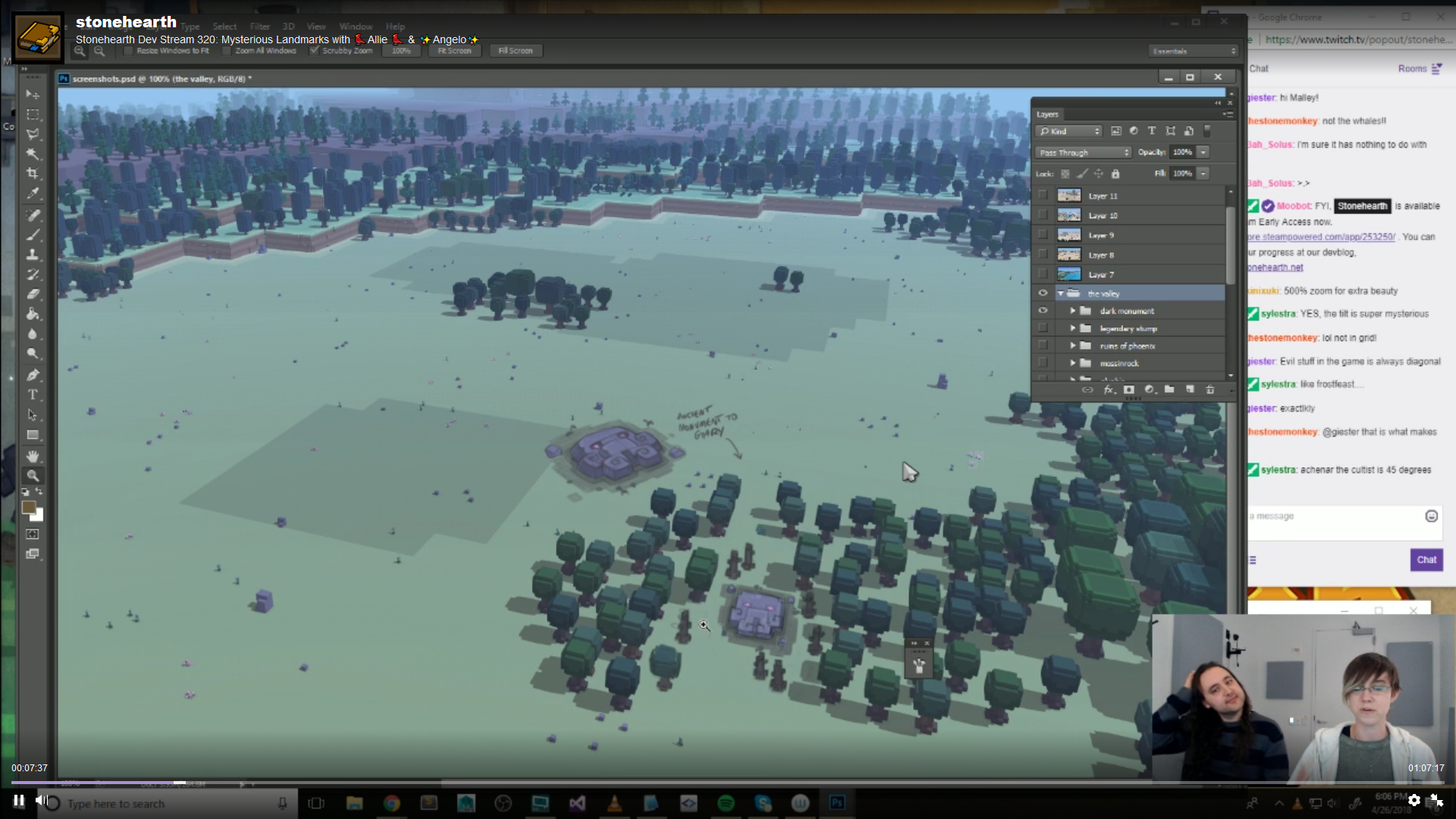This screenshot has width=1456, height=819.
Task: Hide the dark monument group
Action: pos(1043,311)
